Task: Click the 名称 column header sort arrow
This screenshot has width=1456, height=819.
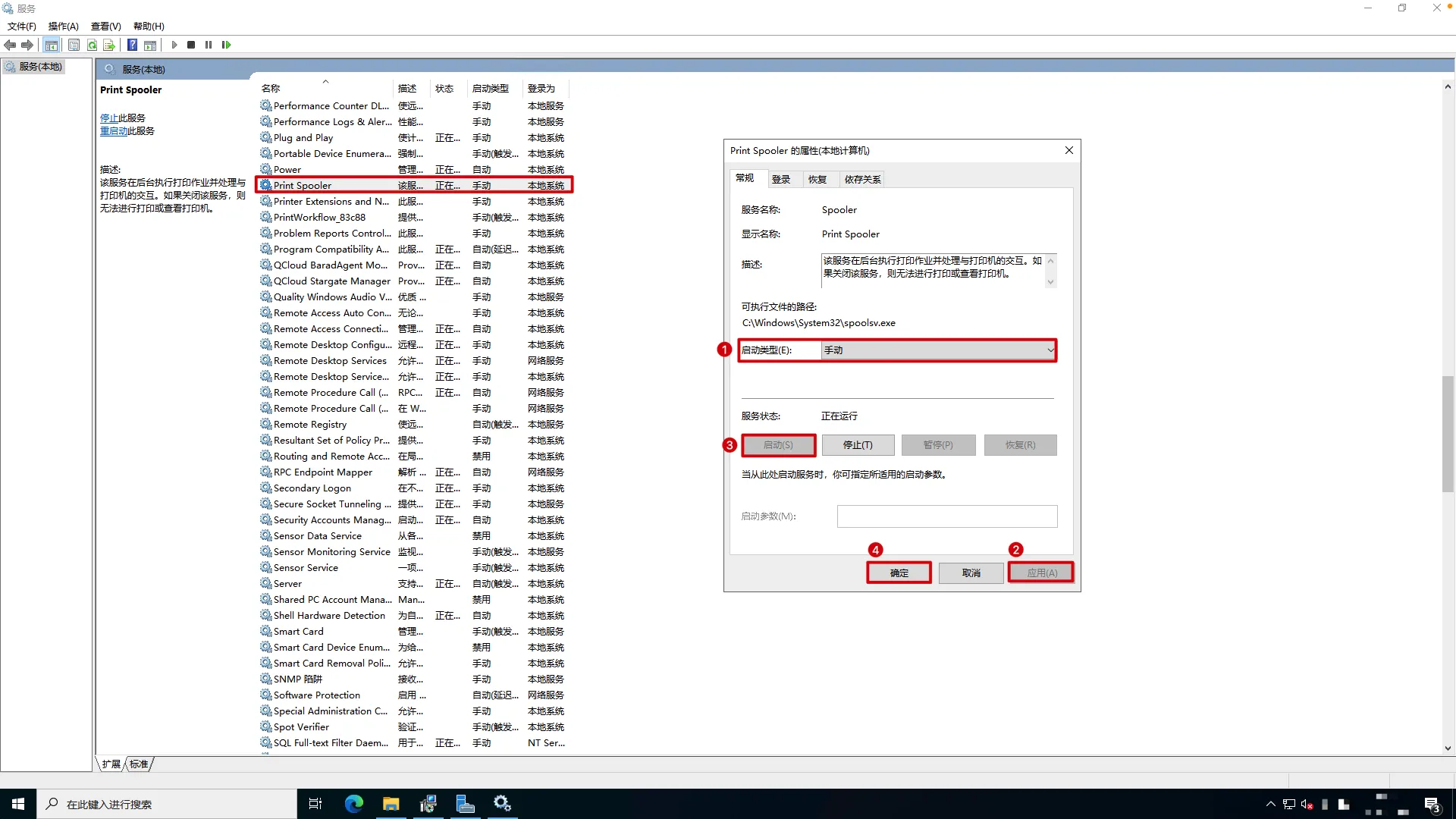Action: pyautogui.click(x=325, y=82)
